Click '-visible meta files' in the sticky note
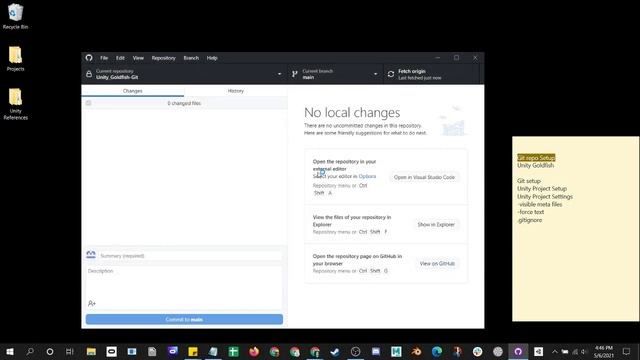 [540, 204]
